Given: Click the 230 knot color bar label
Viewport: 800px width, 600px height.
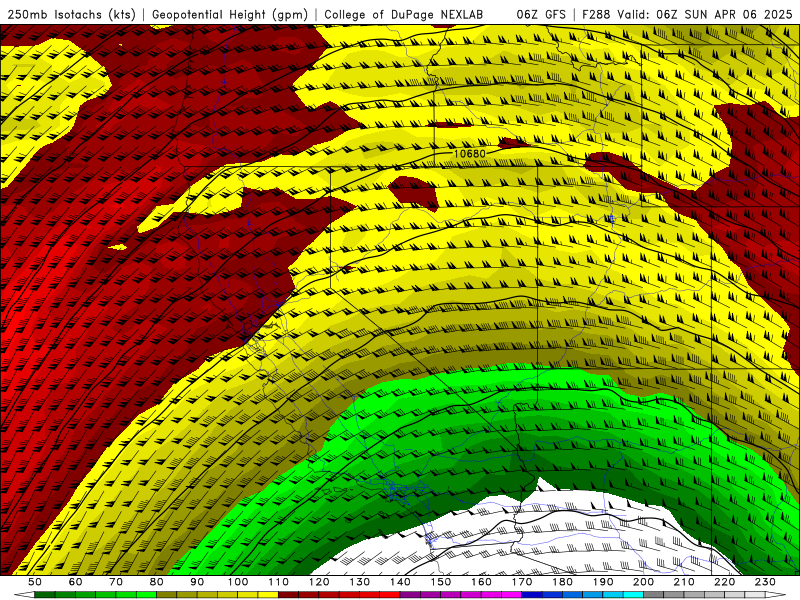Looking at the screenshot, I should point(765,582).
